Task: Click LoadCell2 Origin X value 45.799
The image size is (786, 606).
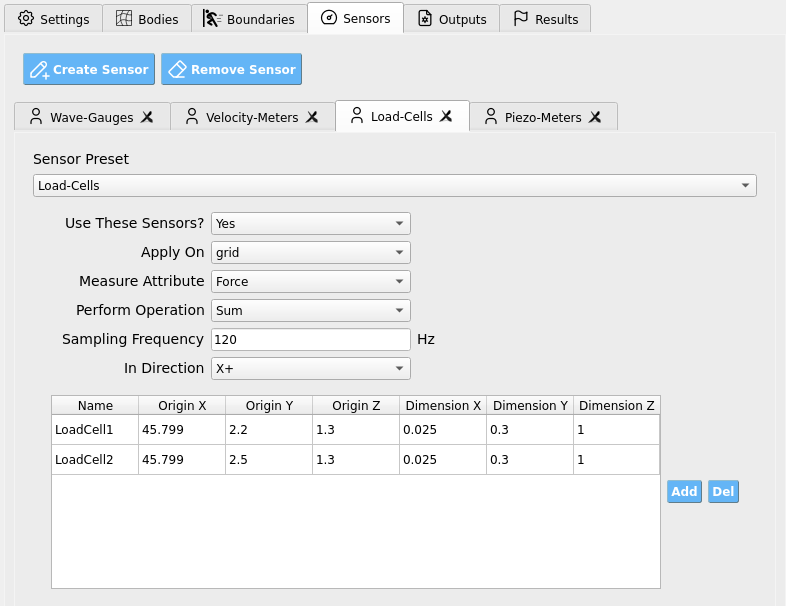Action: pos(182,460)
